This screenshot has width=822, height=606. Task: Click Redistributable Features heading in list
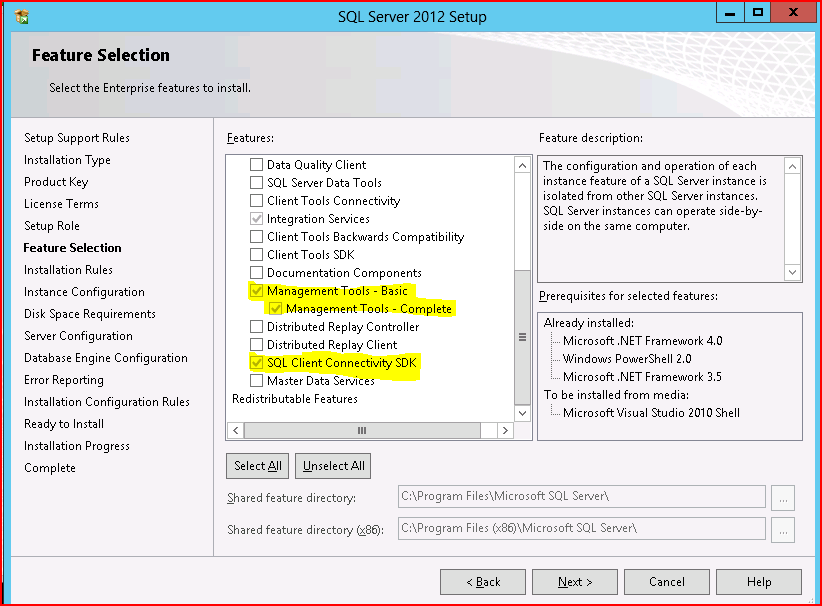pyautogui.click(x=295, y=399)
